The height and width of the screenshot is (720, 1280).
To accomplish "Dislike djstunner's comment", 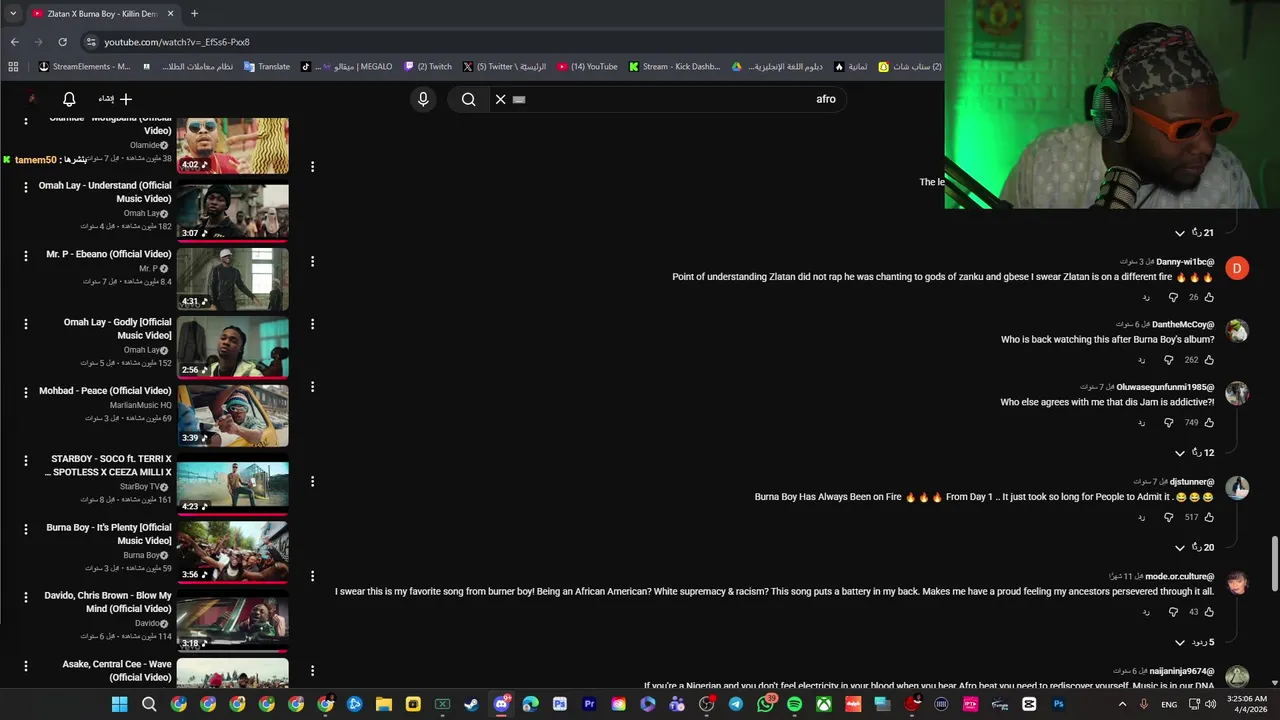I will (x=1168, y=517).
